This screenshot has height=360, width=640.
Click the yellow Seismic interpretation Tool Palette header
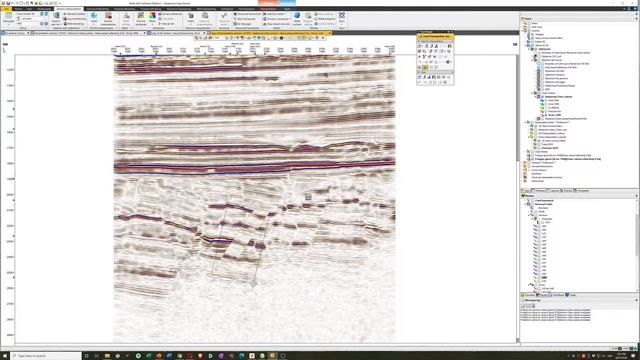coord(435,36)
